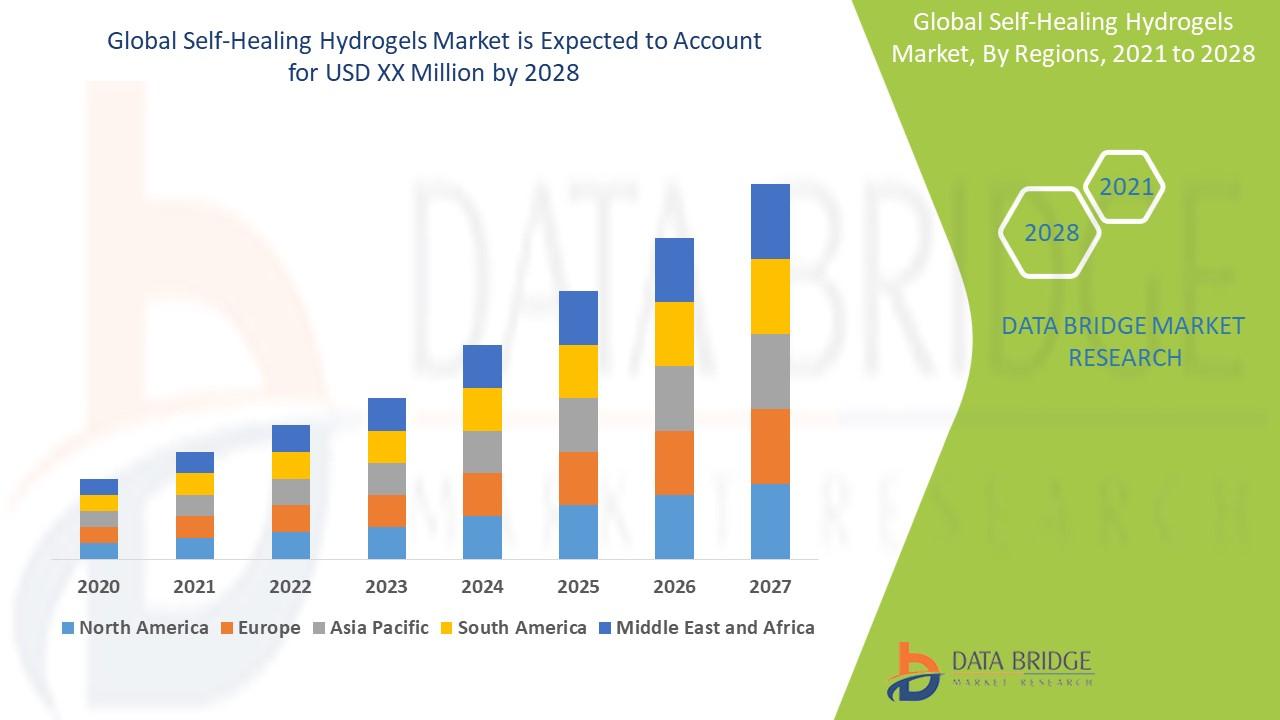Click the North America legend label text
Screen dimensions: 1280x720
point(143,628)
